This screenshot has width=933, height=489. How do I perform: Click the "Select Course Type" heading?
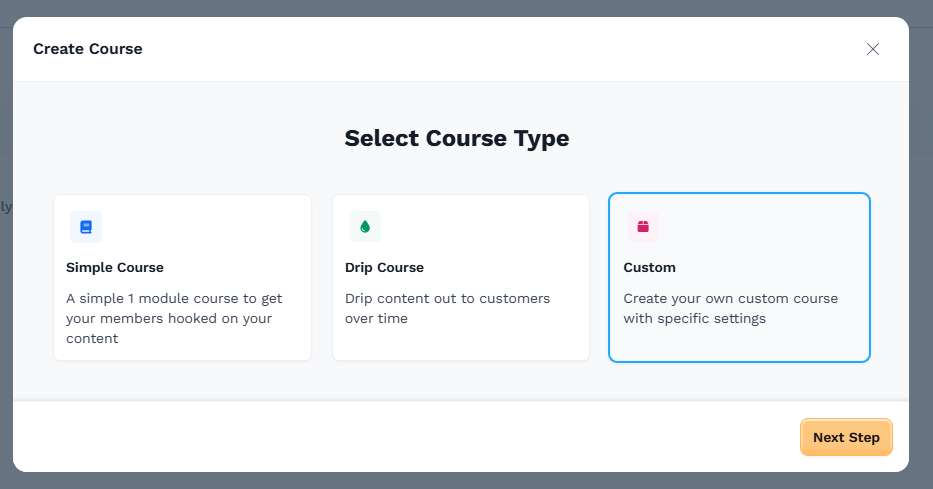[457, 138]
